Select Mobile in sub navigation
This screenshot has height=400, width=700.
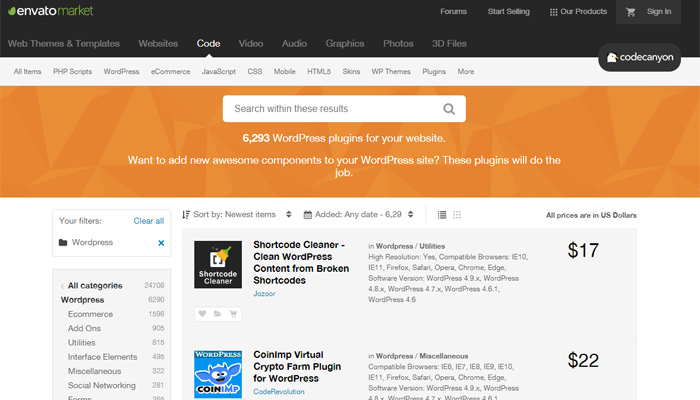285,71
